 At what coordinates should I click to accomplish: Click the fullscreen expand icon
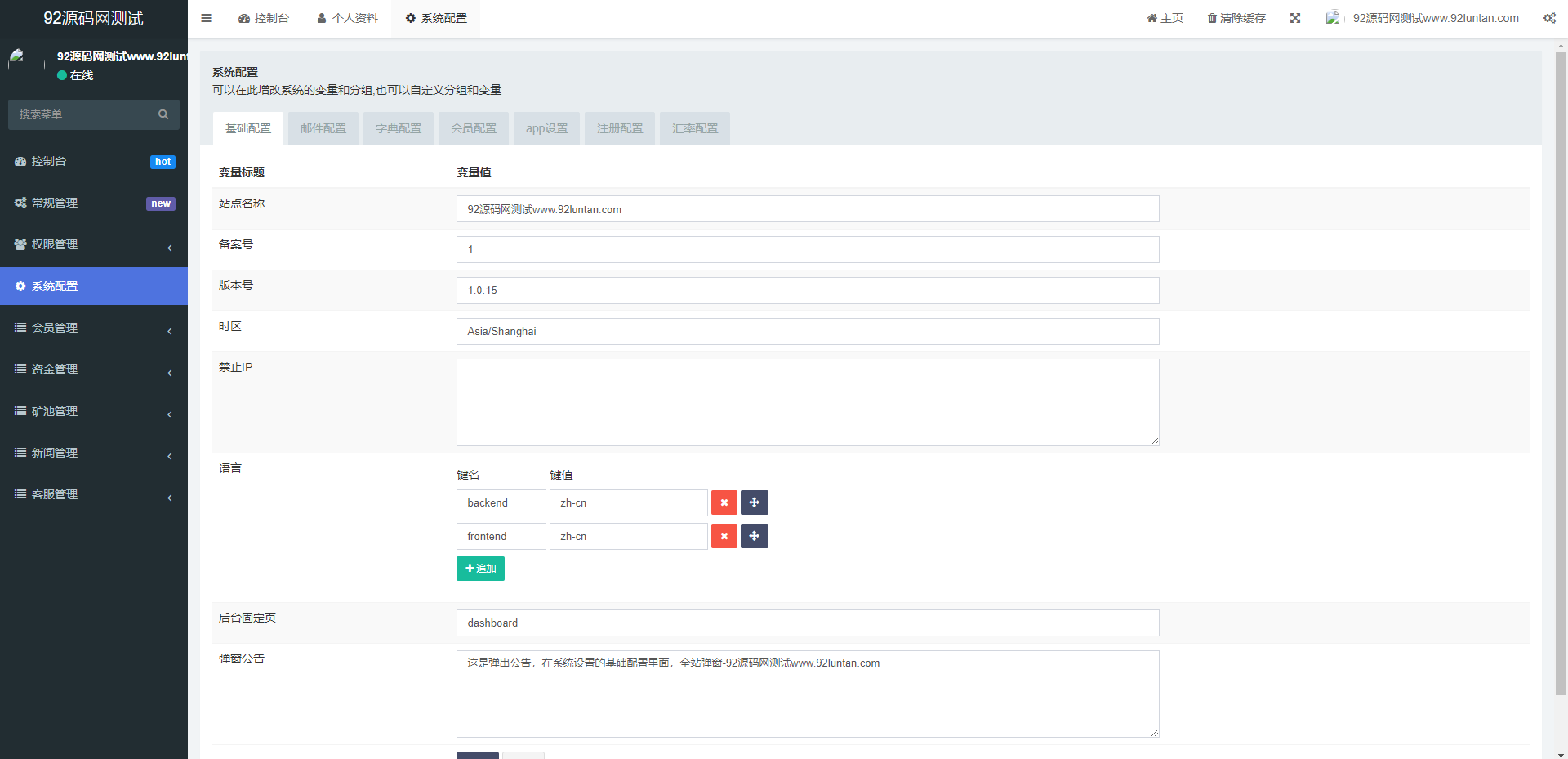coord(1294,18)
